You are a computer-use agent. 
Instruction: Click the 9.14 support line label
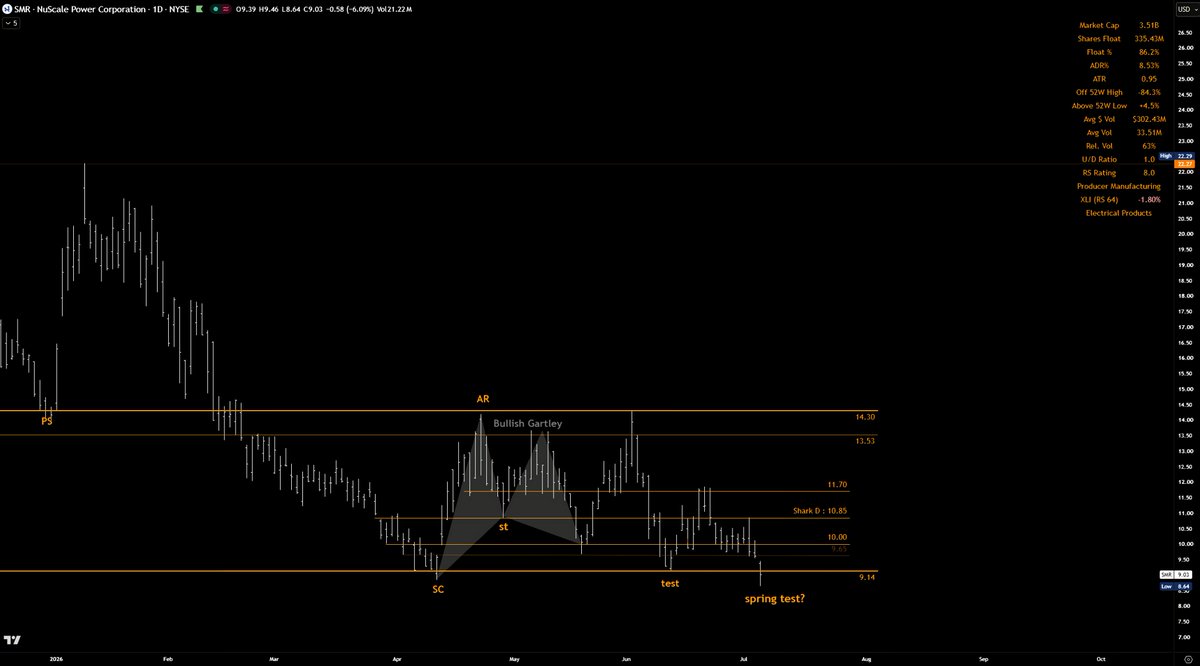click(x=868, y=578)
